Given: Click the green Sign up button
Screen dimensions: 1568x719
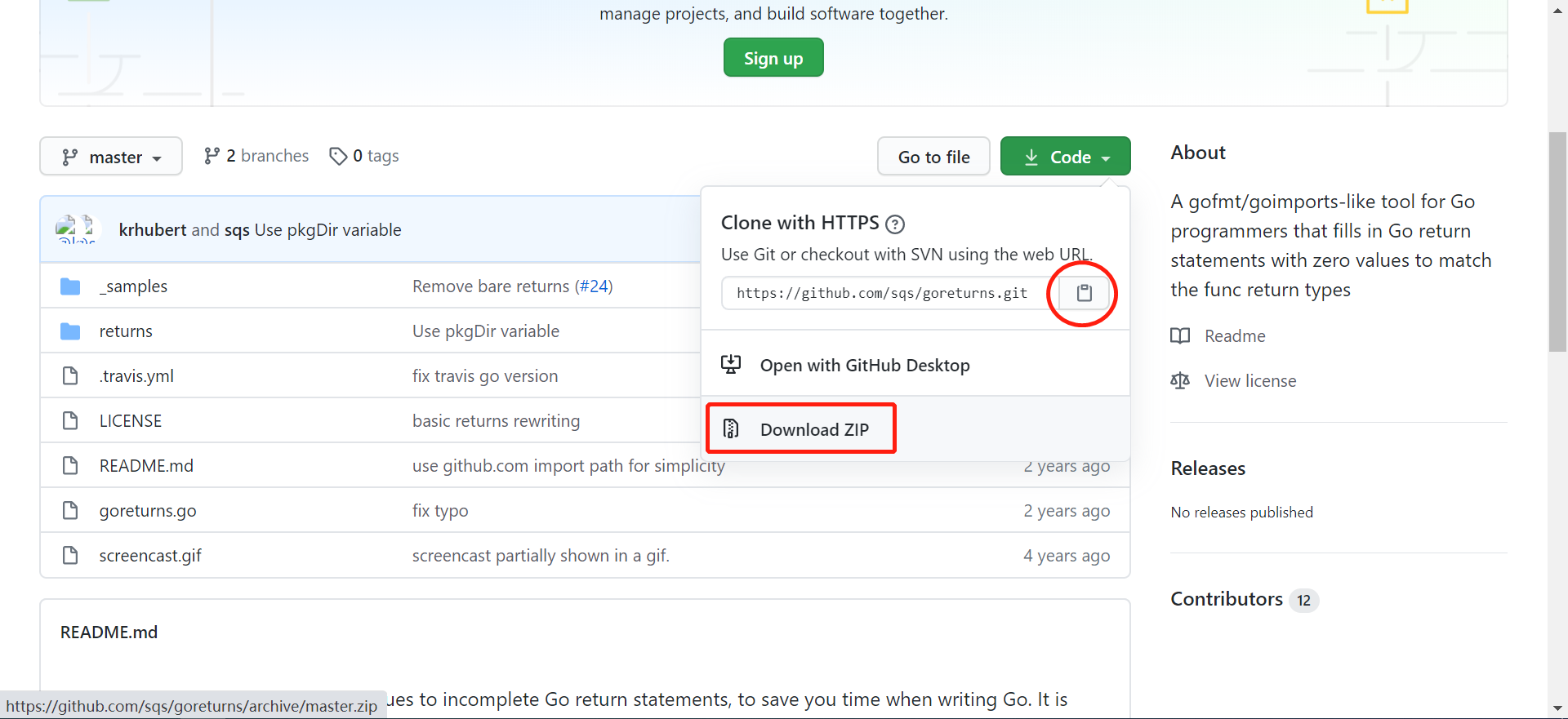Looking at the screenshot, I should point(773,58).
